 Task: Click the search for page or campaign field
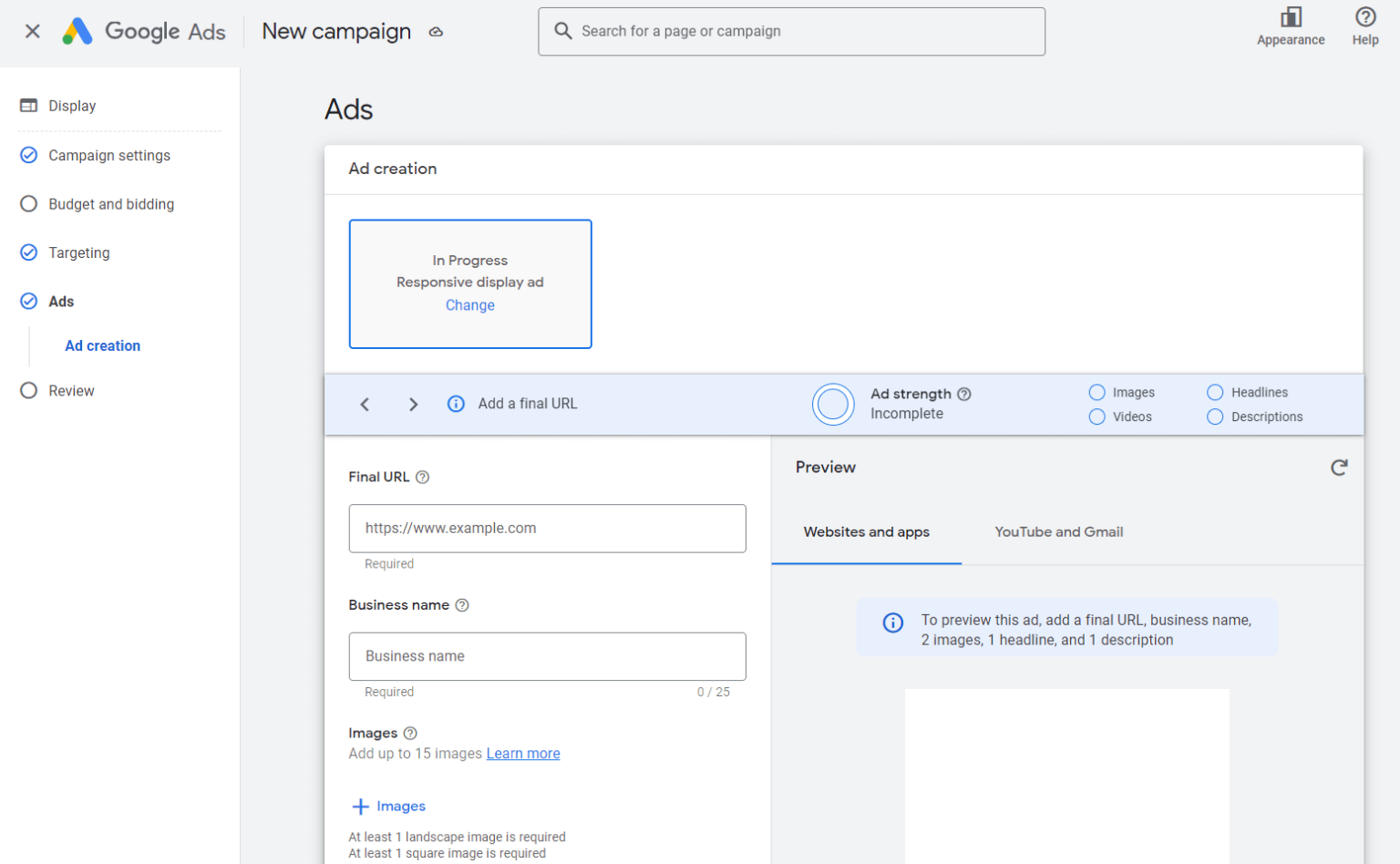[x=791, y=31]
